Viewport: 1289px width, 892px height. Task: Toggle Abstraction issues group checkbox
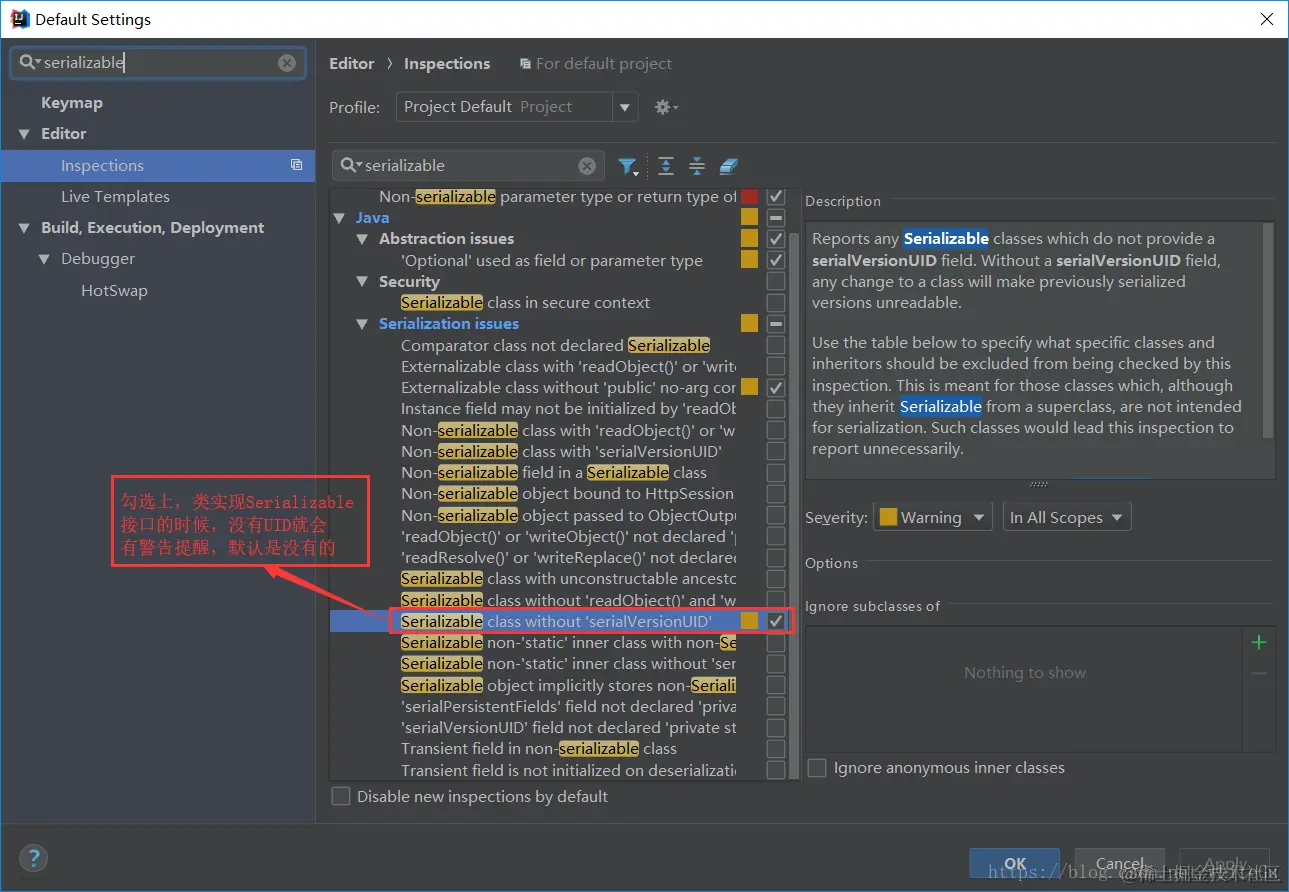tap(776, 239)
